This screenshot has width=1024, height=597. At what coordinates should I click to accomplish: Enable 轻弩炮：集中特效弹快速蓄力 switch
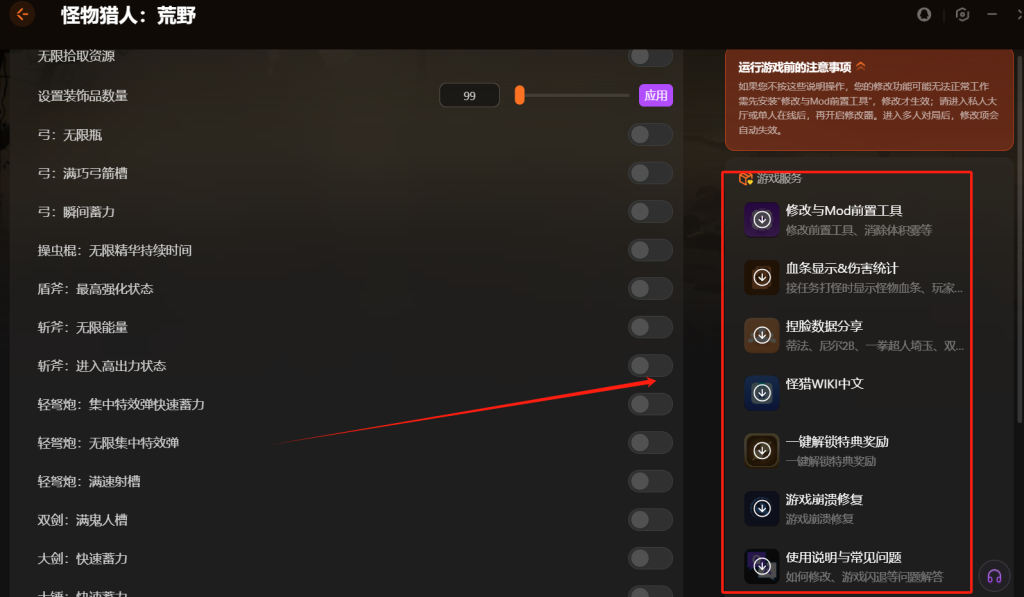coord(650,404)
